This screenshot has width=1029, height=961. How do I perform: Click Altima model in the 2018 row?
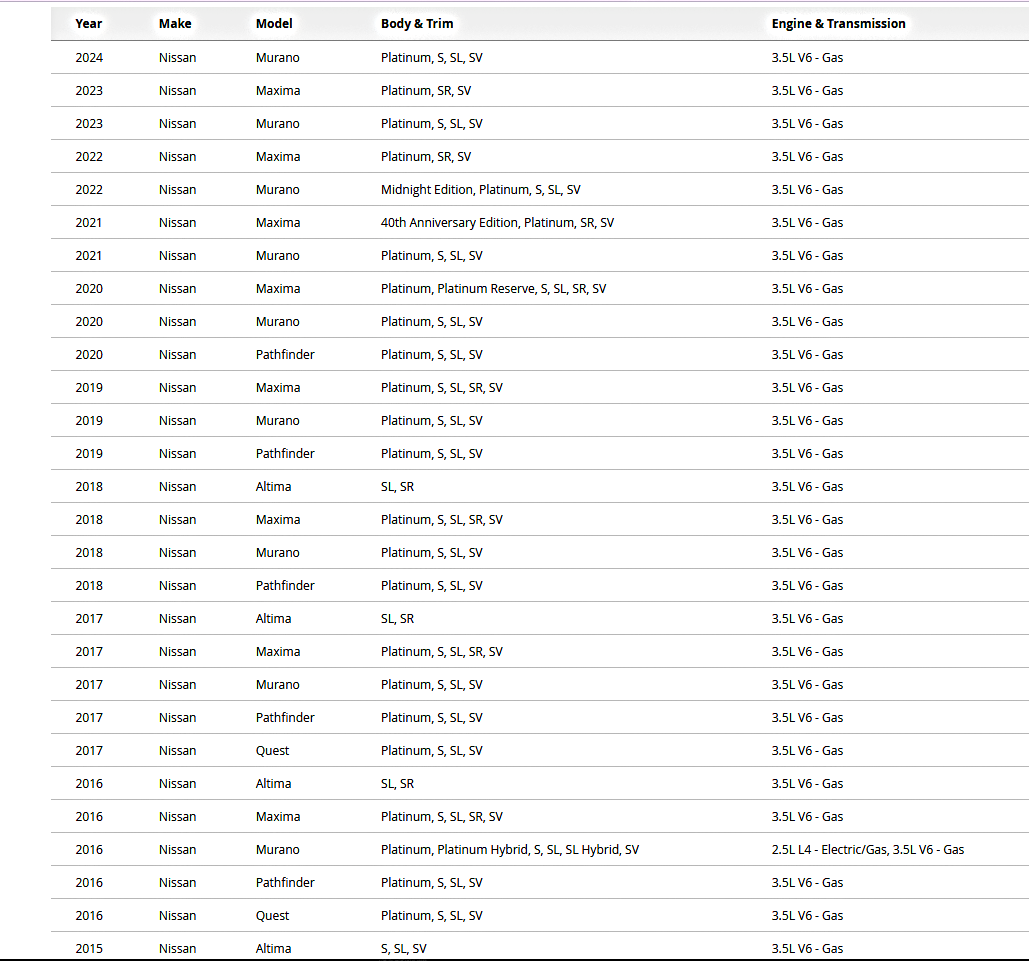tap(274, 486)
